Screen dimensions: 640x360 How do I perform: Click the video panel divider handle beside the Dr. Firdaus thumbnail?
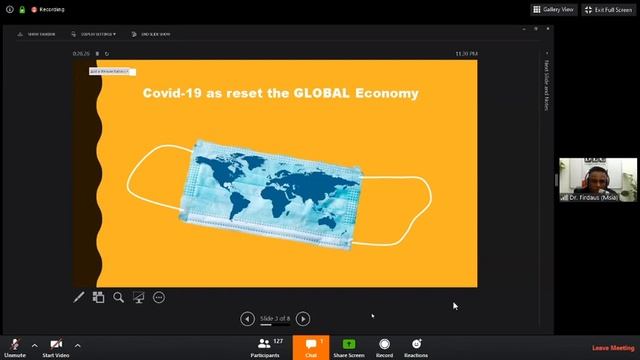pyautogui.click(x=556, y=180)
